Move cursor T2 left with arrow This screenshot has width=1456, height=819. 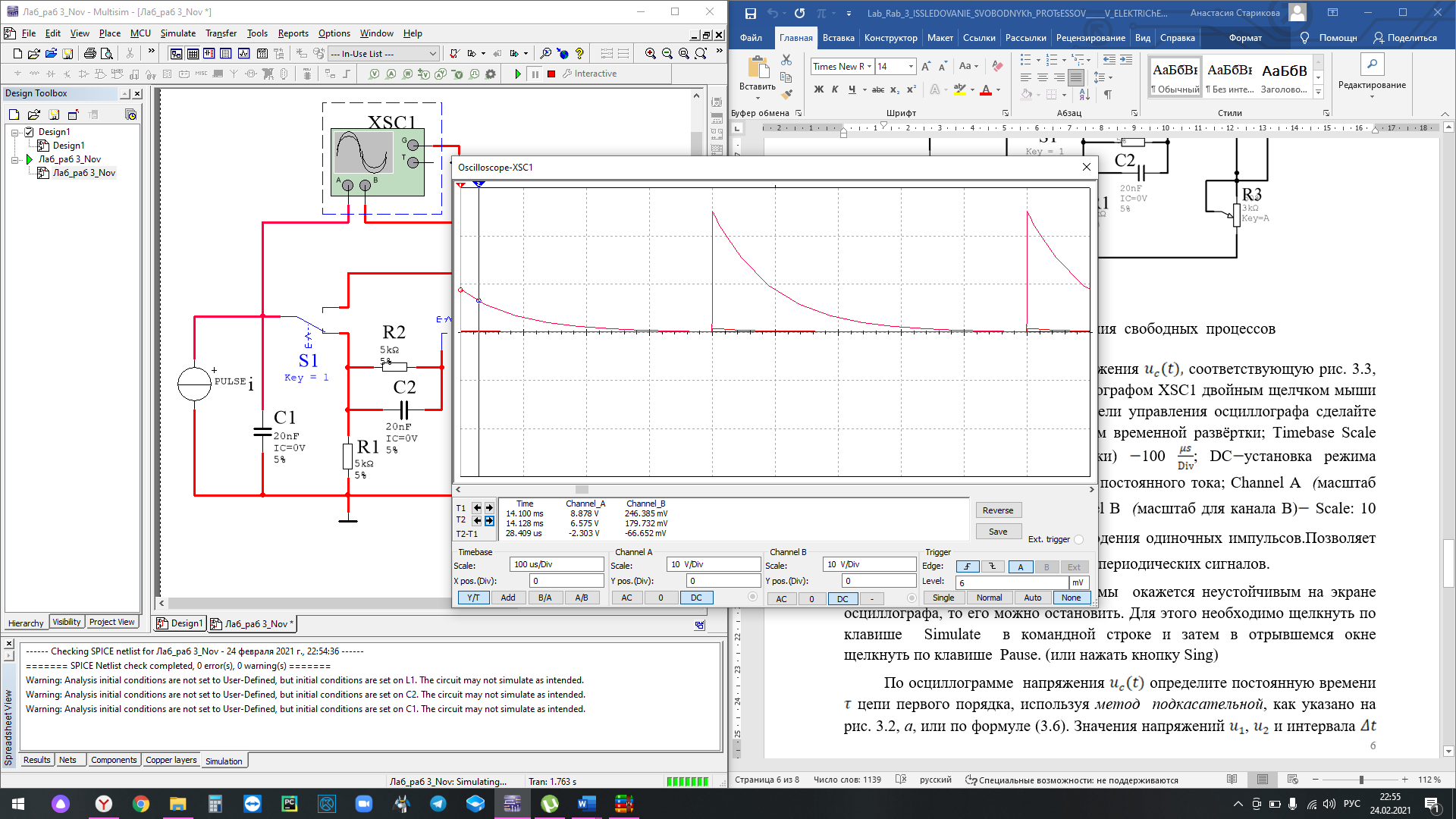pos(477,521)
